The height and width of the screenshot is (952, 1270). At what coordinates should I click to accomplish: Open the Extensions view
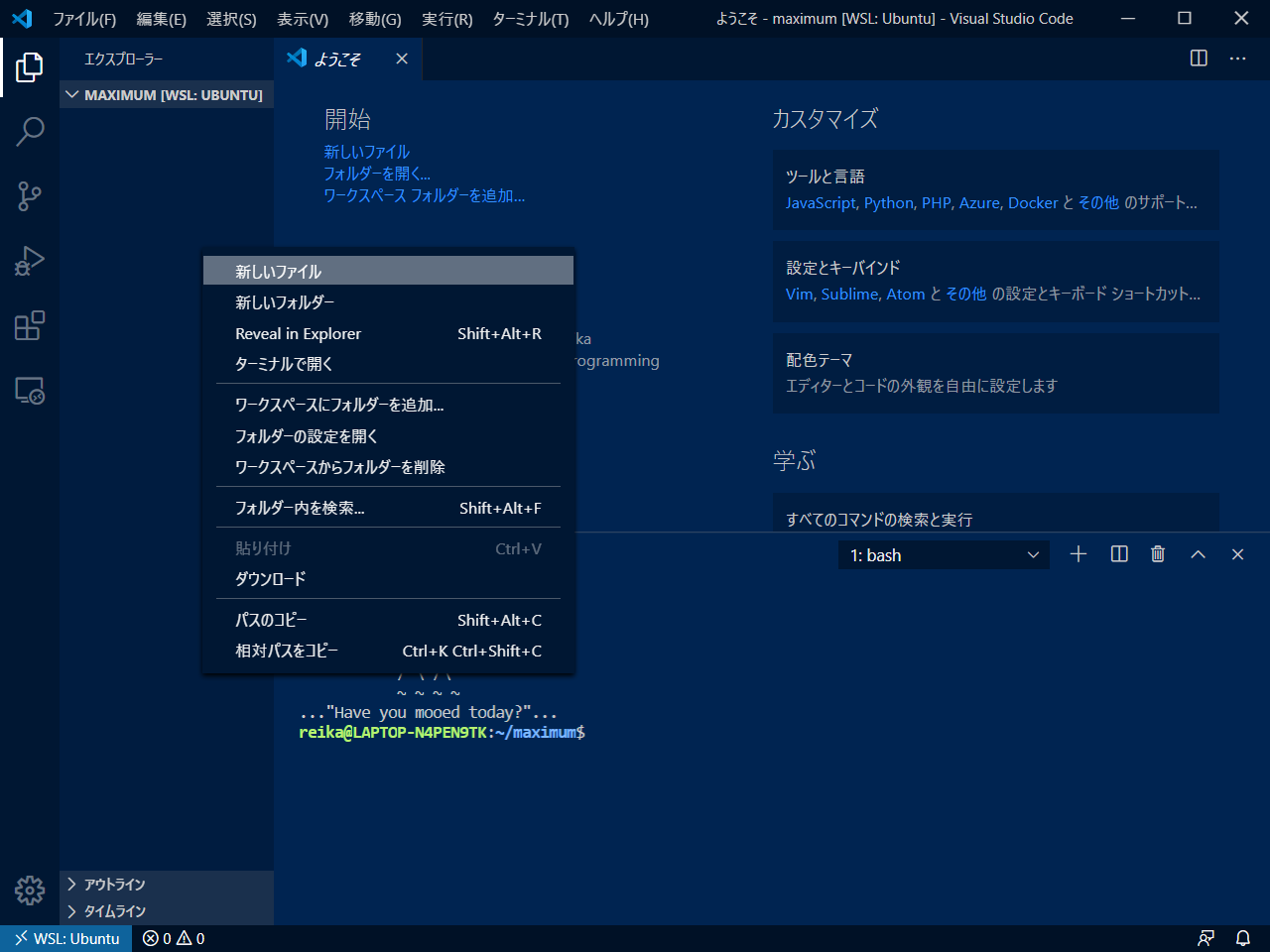coord(30,325)
